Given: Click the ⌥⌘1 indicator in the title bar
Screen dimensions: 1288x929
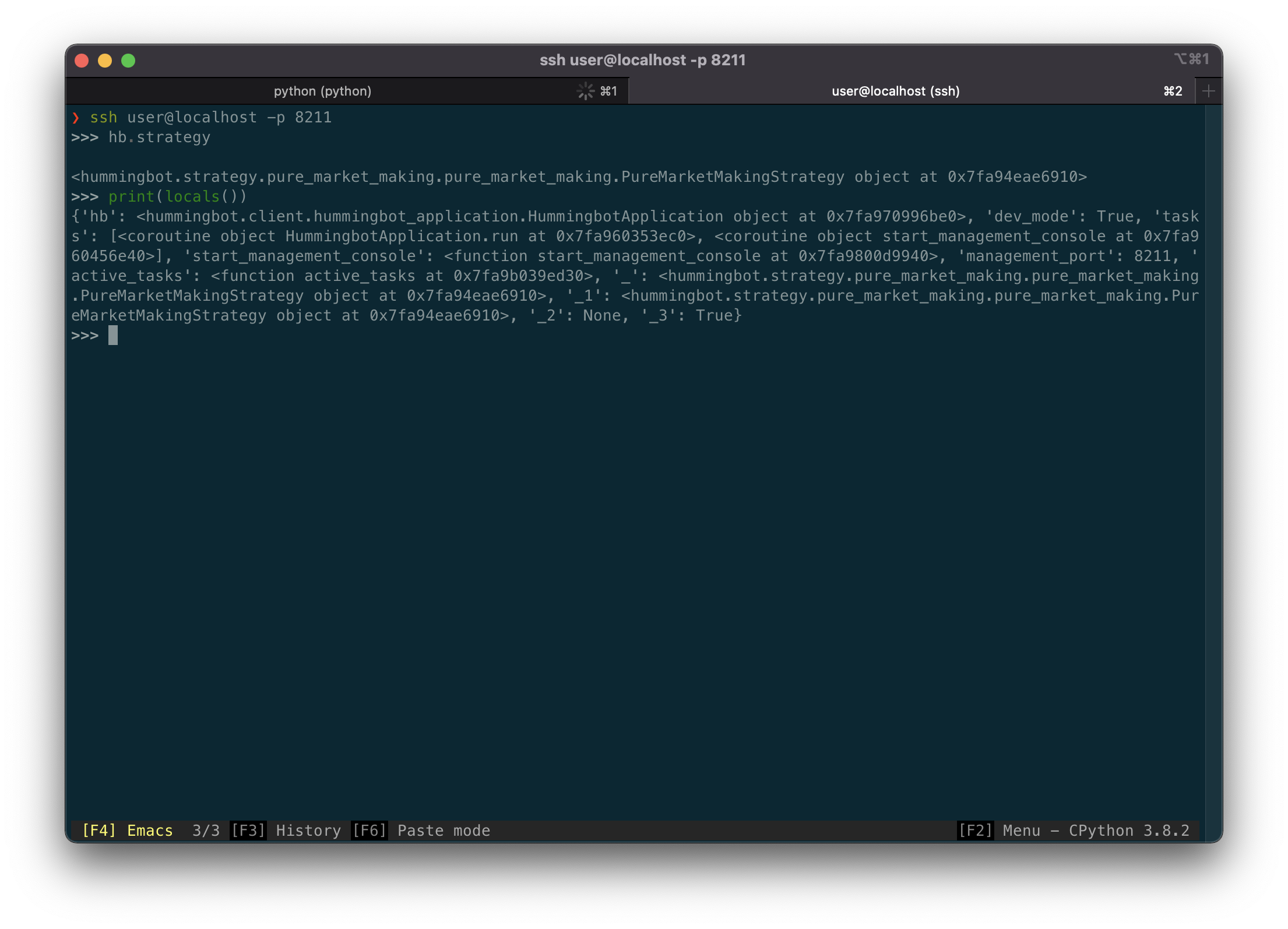Looking at the screenshot, I should (1192, 59).
